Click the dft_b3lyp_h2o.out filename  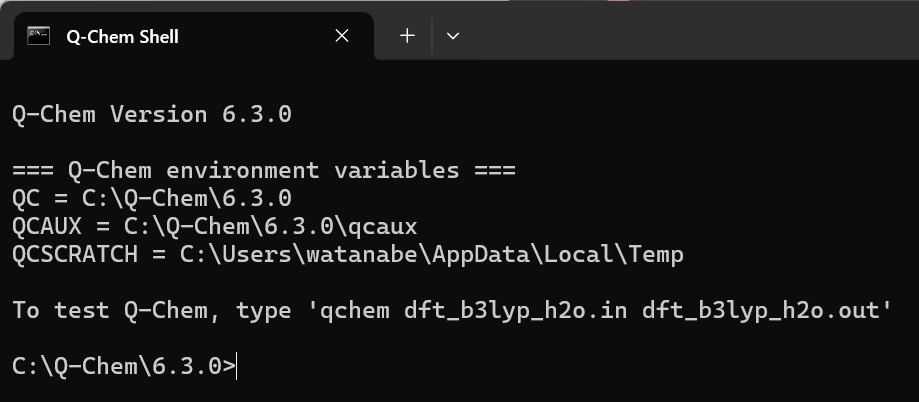(760, 311)
